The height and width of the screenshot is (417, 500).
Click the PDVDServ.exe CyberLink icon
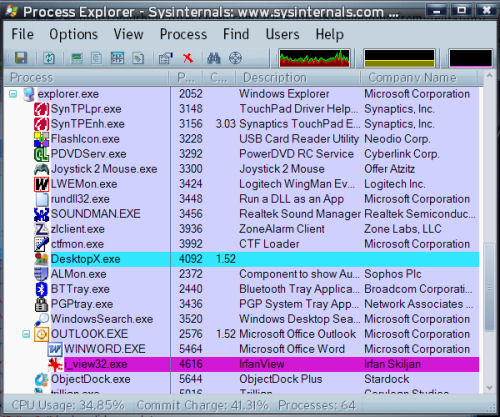point(41,154)
